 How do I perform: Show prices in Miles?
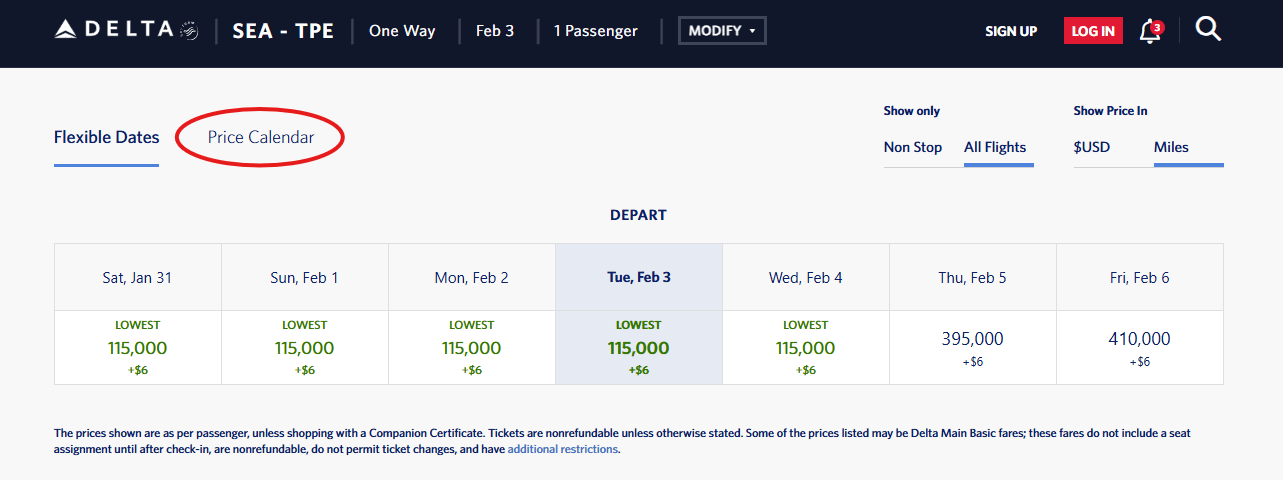1171,147
